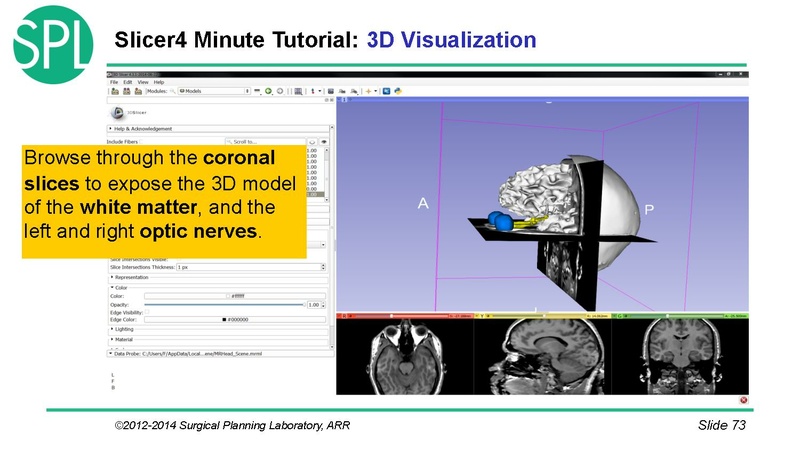The image size is (800, 450).
Task: Open the Extension Manager icon
Action: click(386, 91)
